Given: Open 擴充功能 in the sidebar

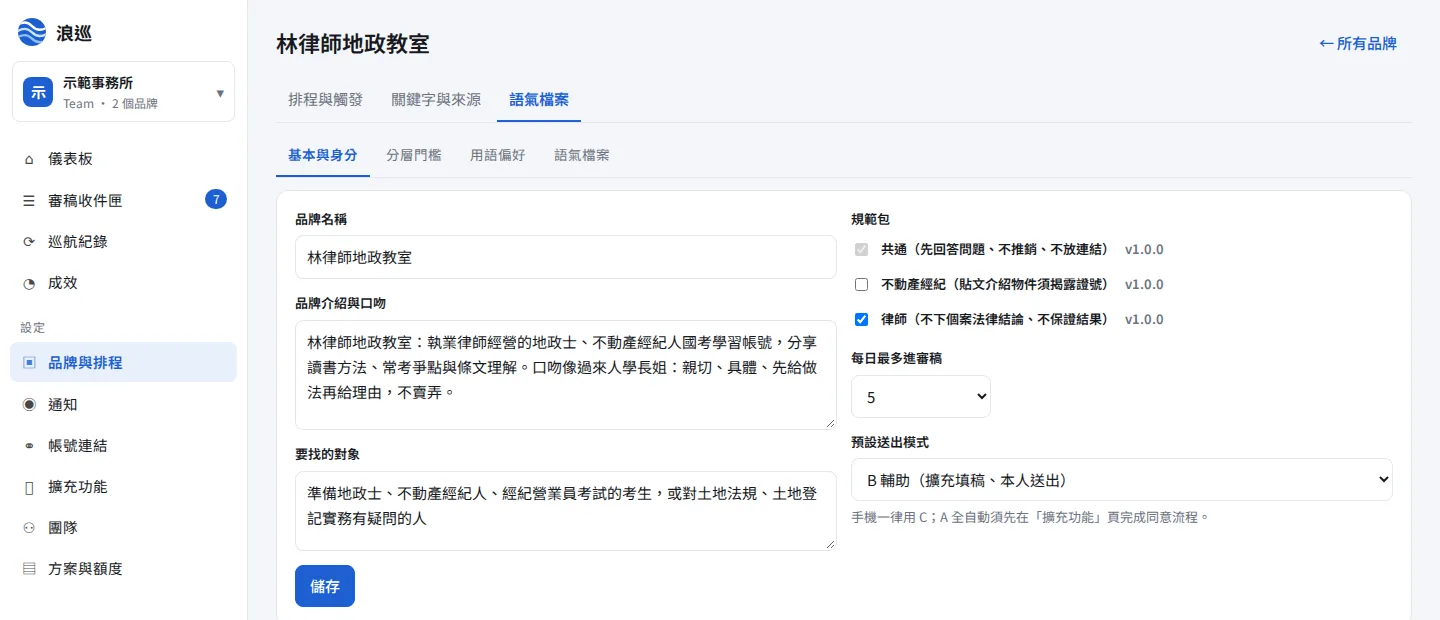Looking at the screenshot, I should (x=123, y=486).
